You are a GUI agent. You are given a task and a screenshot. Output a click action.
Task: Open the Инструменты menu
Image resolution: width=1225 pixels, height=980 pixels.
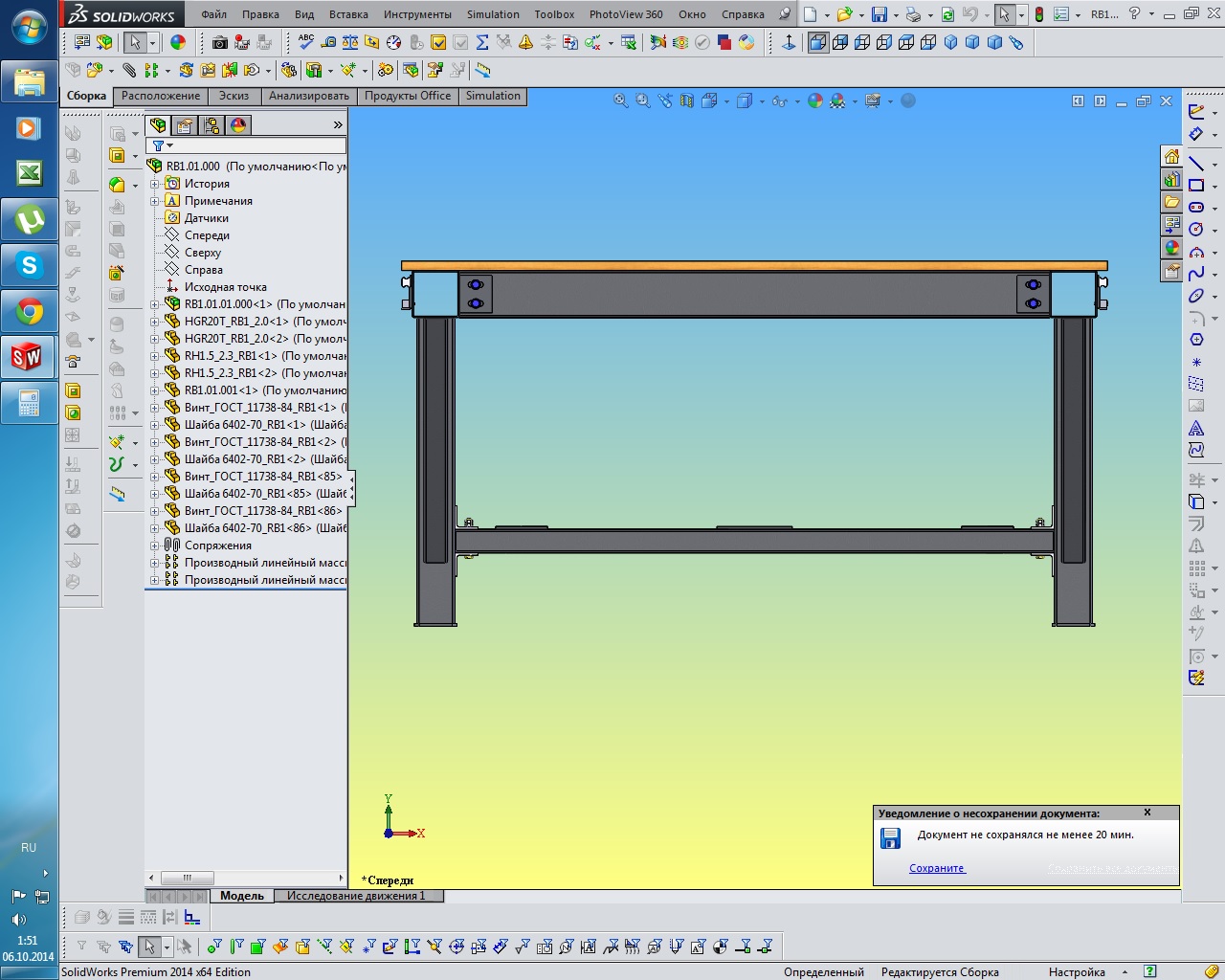click(x=417, y=14)
